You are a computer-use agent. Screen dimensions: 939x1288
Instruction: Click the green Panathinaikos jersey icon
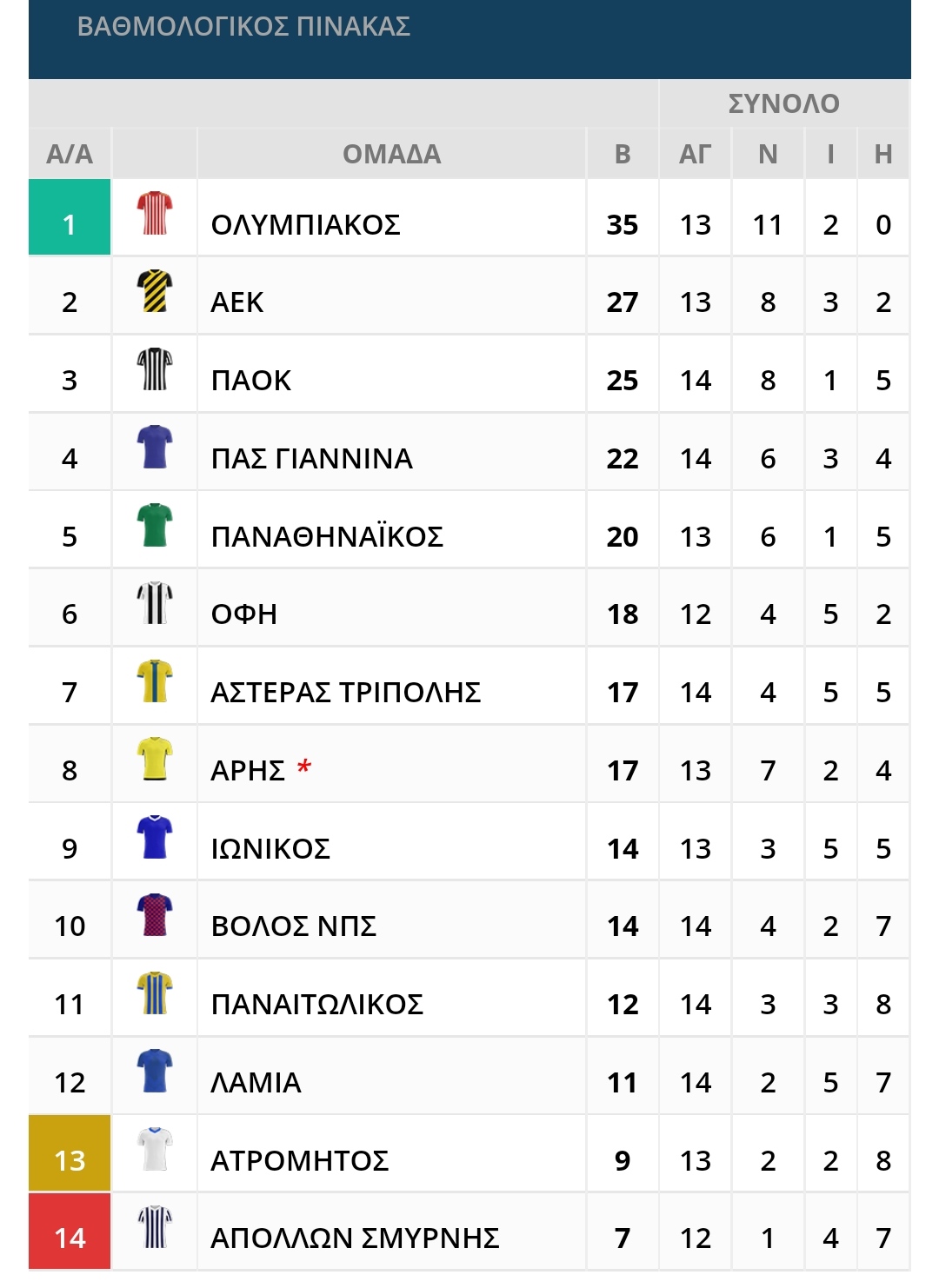point(155,525)
